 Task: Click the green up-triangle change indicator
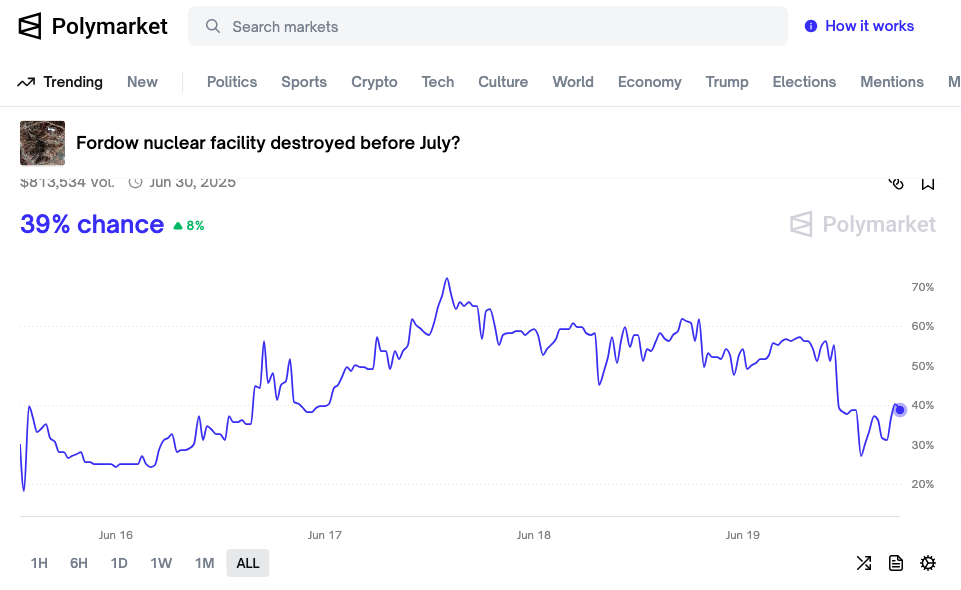point(178,226)
